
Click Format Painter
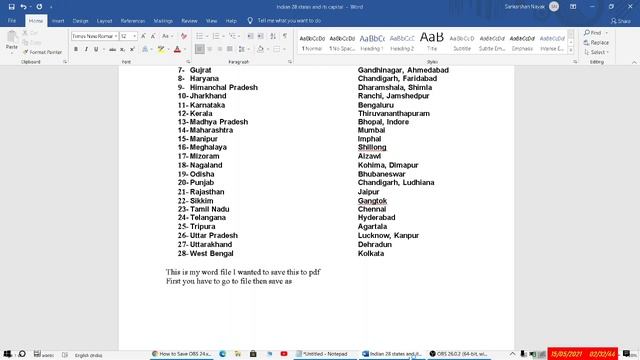(42, 52)
